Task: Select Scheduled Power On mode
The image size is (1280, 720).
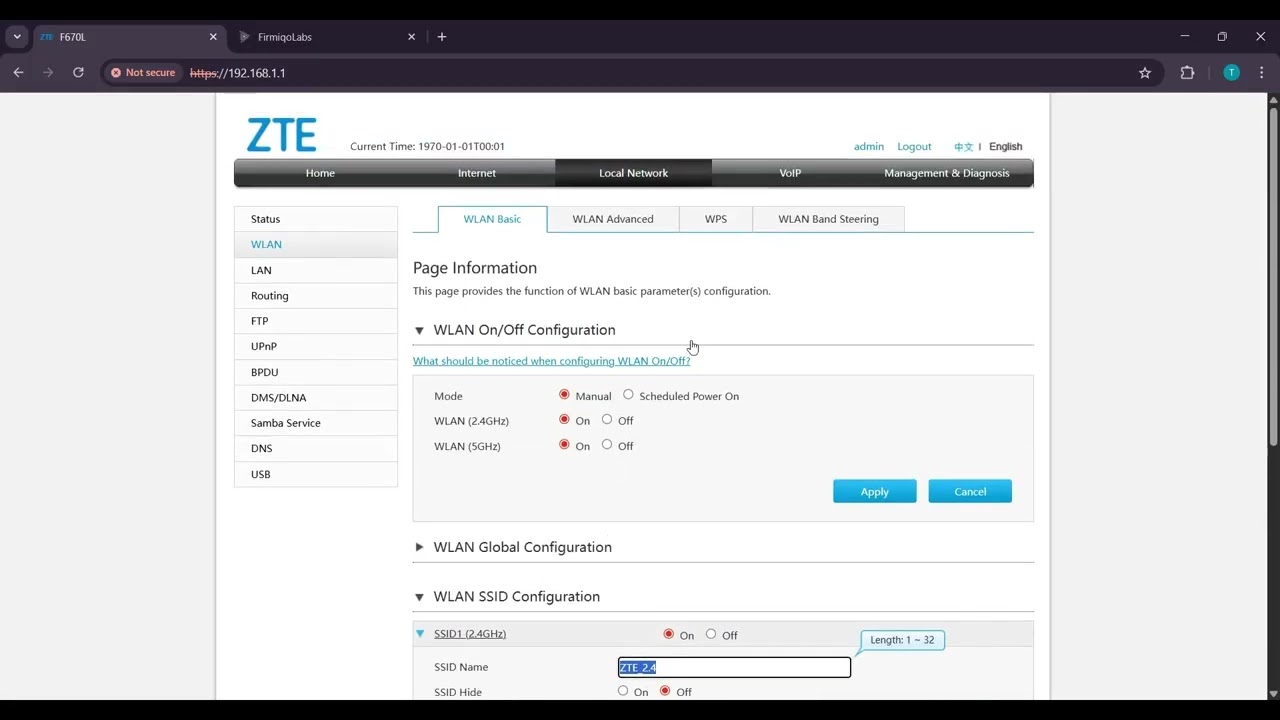Action: [628, 395]
